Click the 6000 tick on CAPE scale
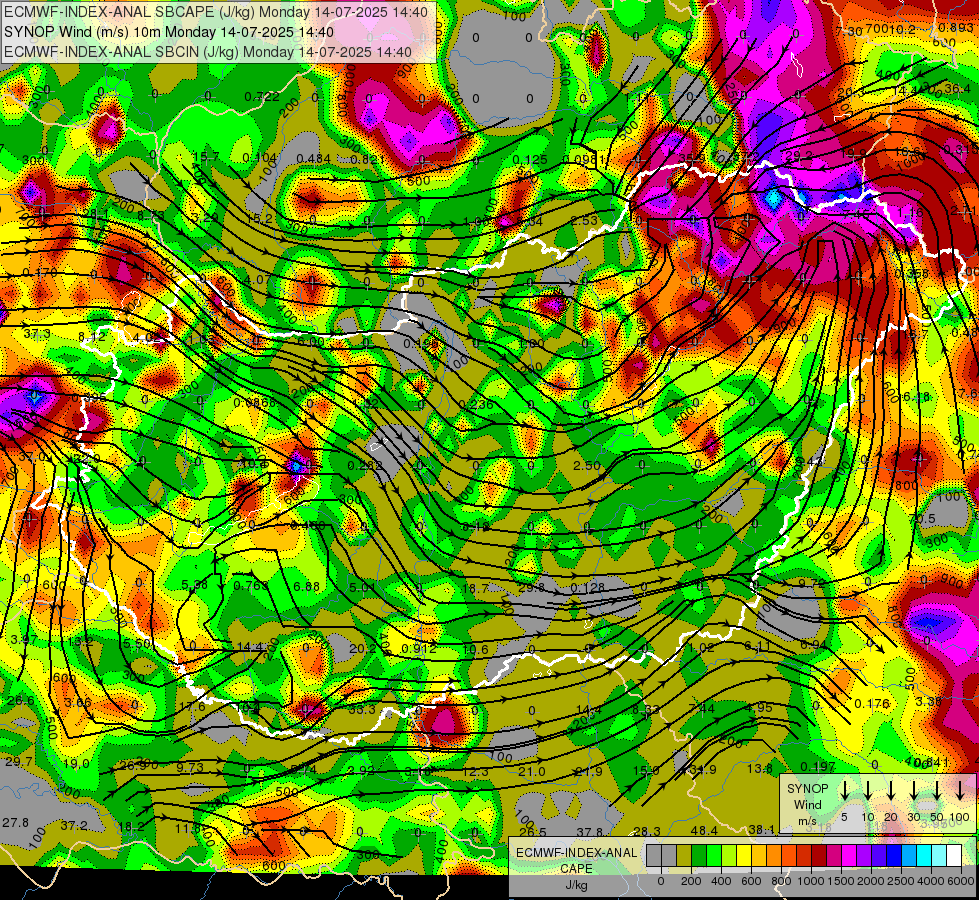Viewport: 979px width, 900px height. (962, 881)
